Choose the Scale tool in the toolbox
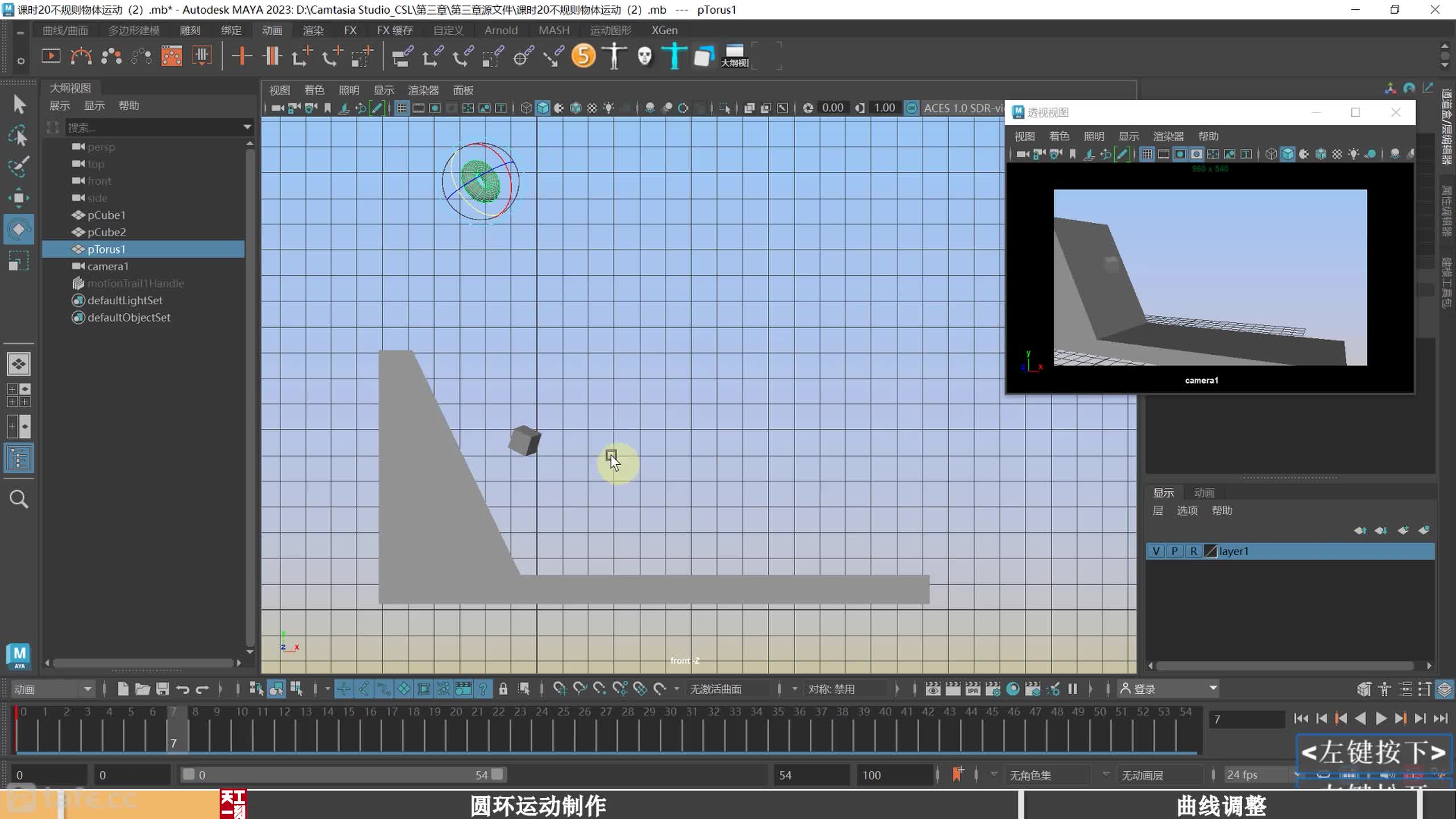The height and width of the screenshot is (819, 1456). click(18, 261)
